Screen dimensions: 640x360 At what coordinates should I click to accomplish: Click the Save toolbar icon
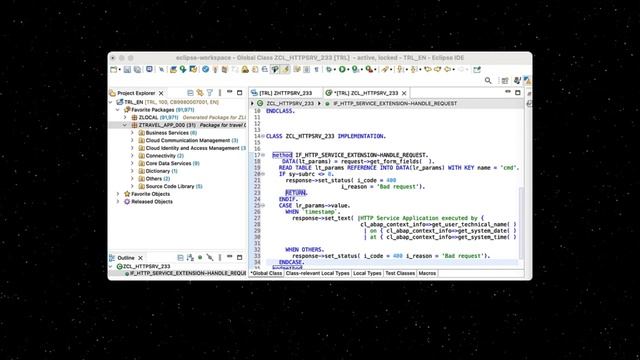[127, 69]
